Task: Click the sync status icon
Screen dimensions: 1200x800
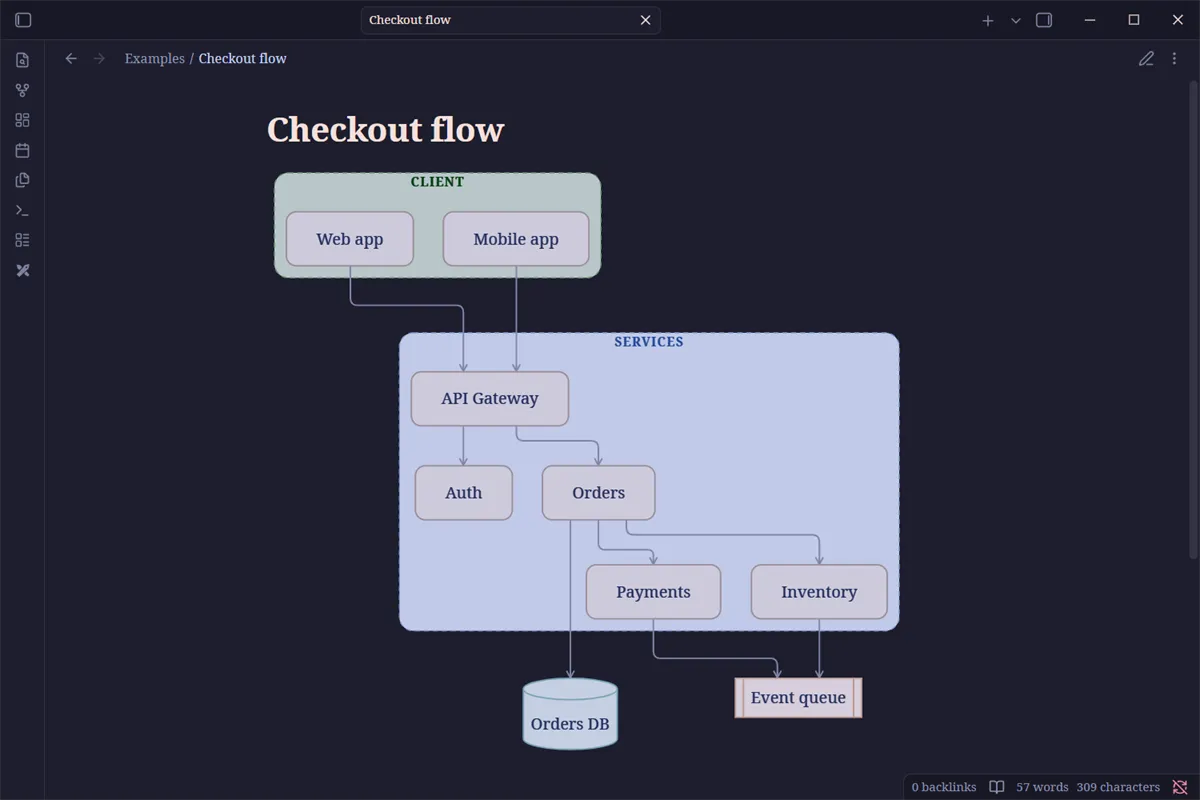Action: click(x=1180, y=787)
